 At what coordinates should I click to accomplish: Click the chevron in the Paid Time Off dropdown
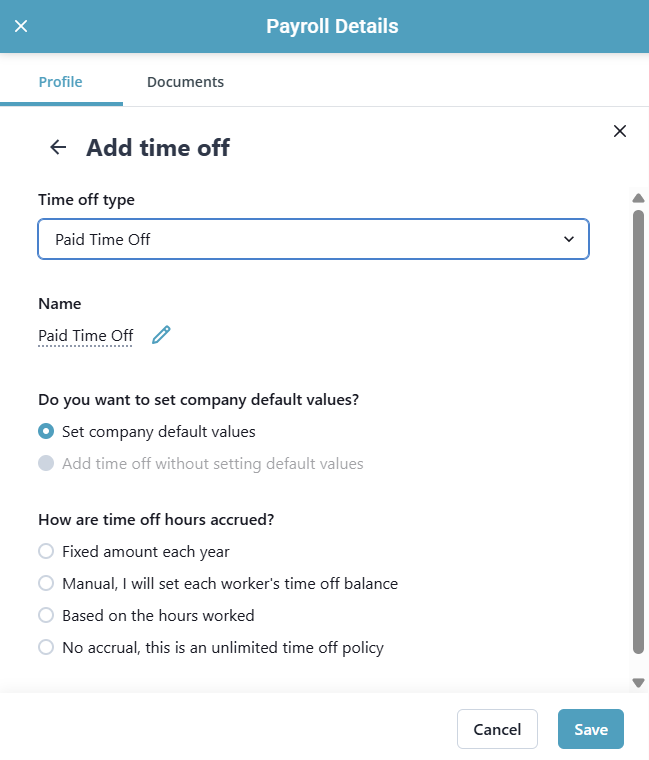(x=569, y=240)
